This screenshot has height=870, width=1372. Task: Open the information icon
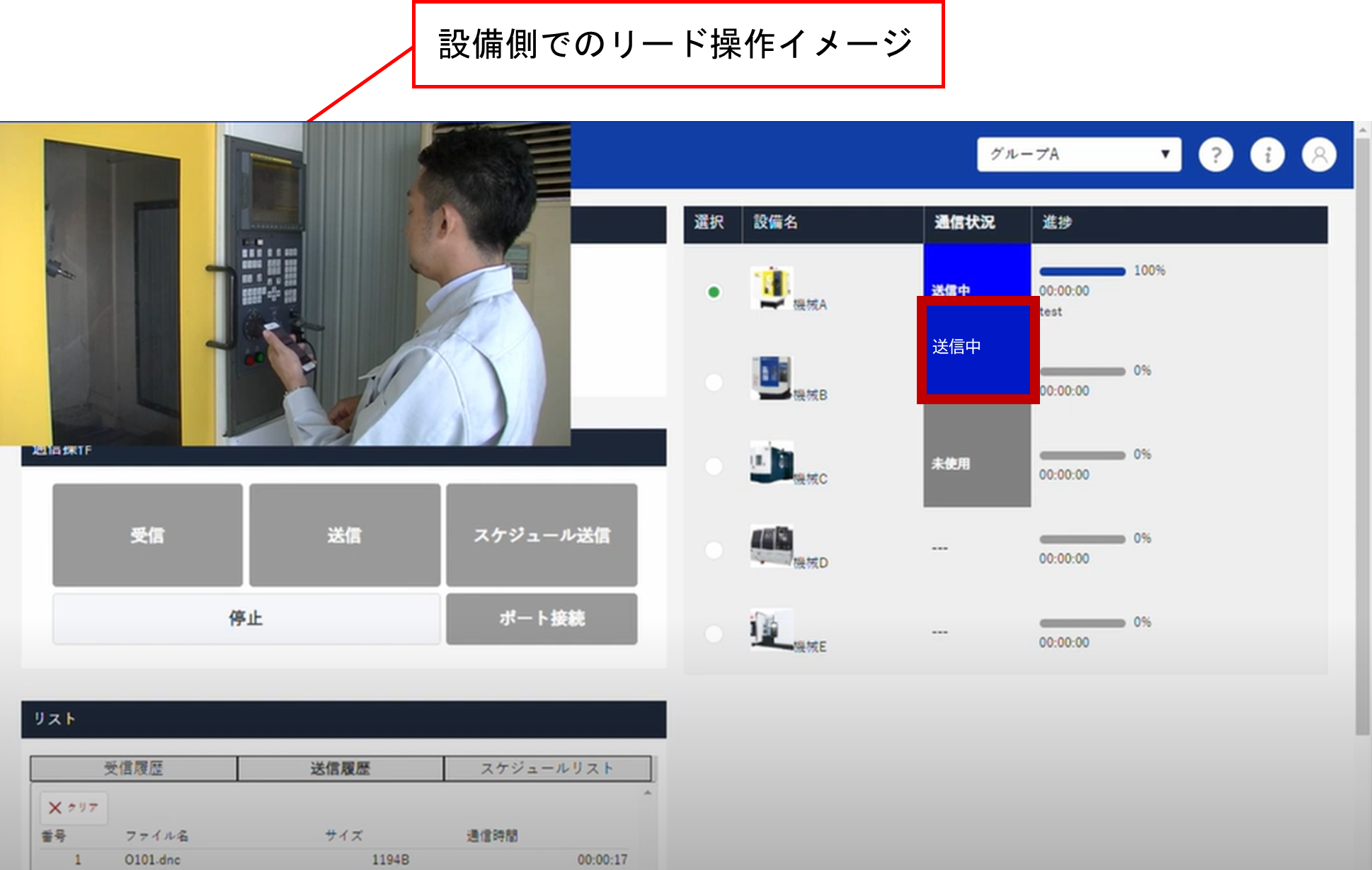(x=1267, y=154)
